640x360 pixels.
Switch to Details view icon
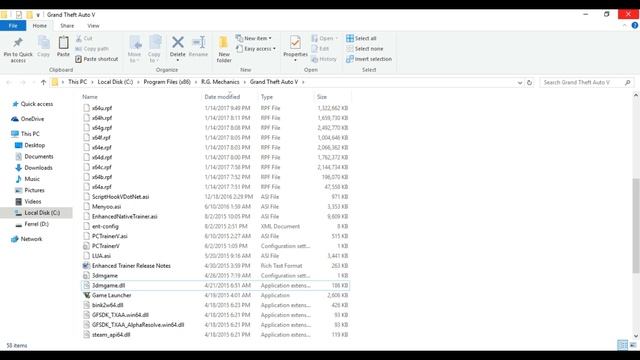pos(622,345)
